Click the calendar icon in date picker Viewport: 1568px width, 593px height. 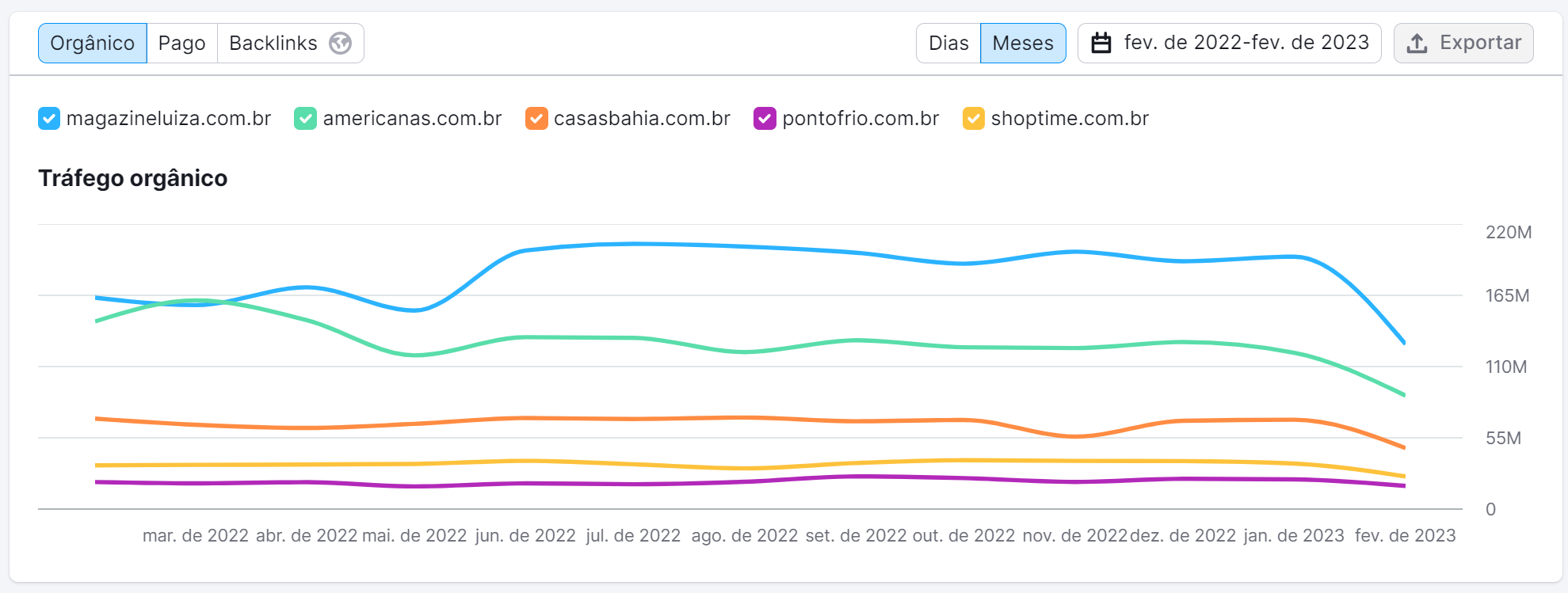point(1101,43)
